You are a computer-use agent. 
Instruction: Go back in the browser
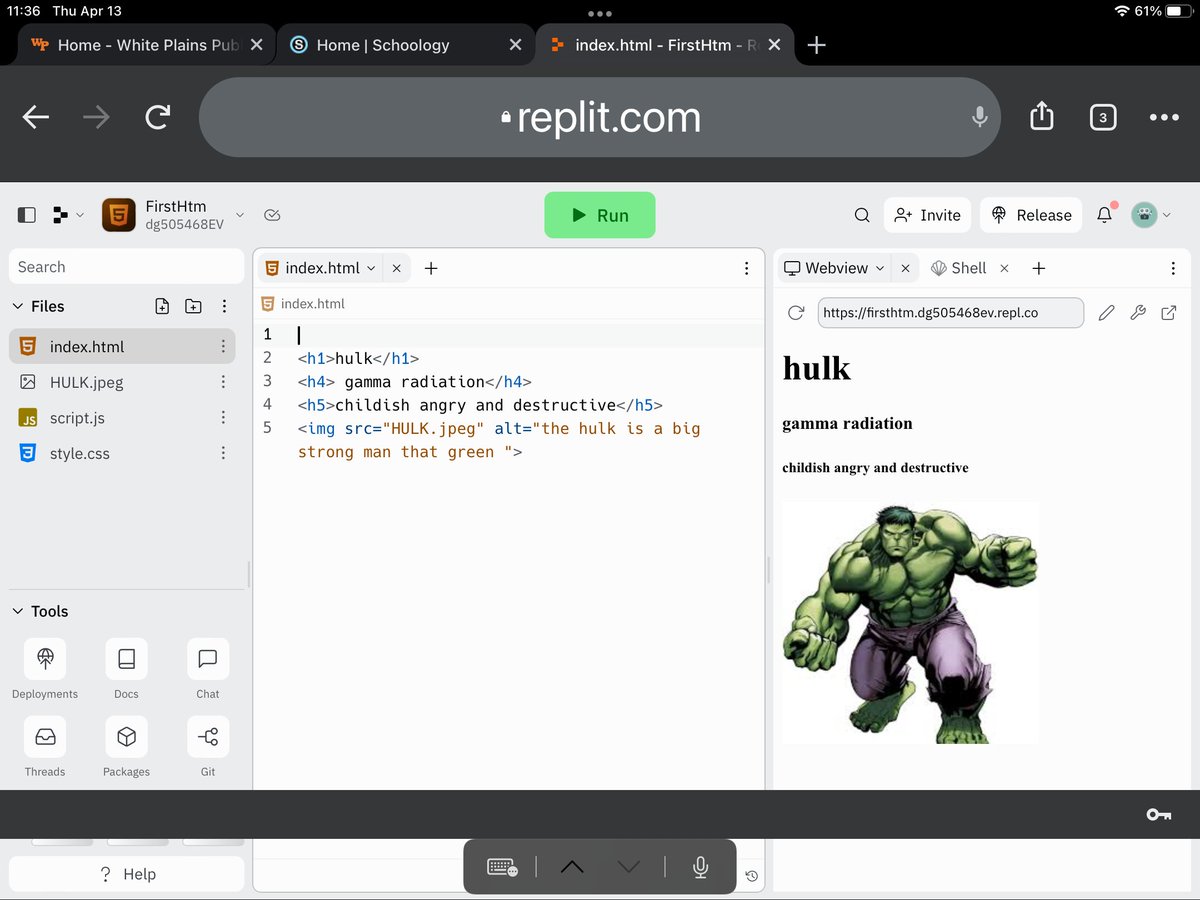[36, 117]
